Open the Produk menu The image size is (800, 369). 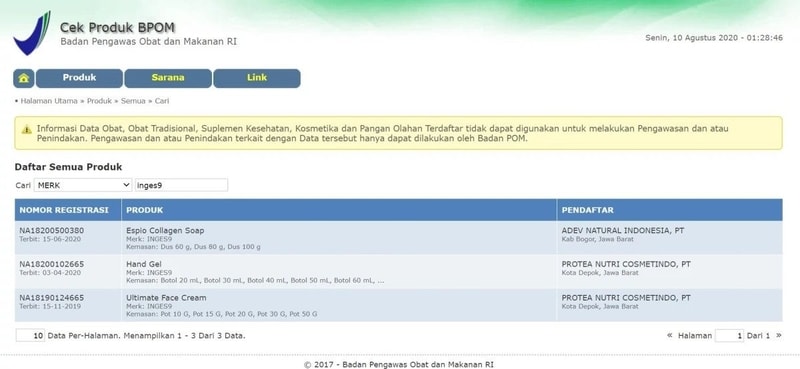click(80, 78)
